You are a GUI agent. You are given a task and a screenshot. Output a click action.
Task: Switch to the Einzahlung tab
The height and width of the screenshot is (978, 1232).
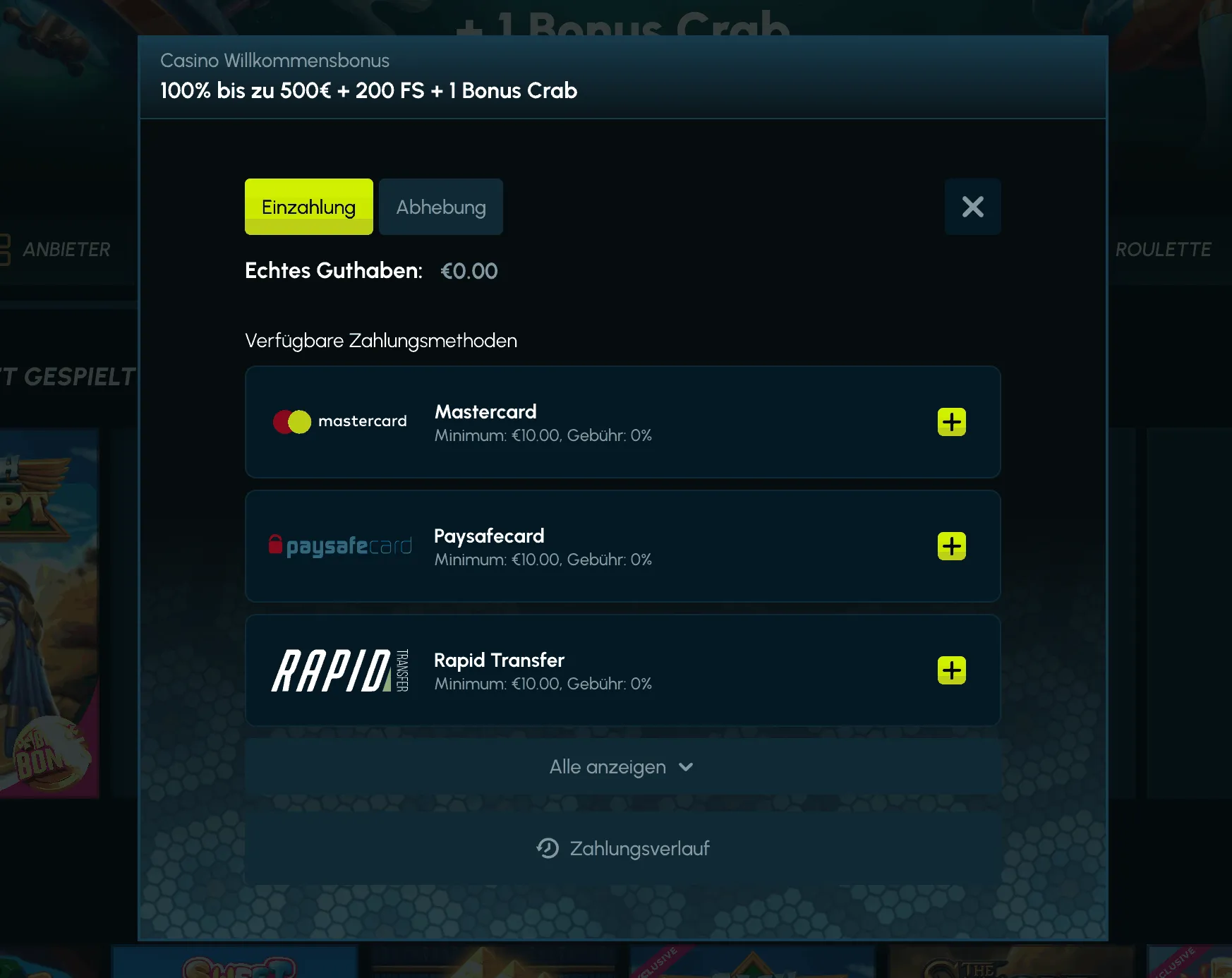(x=308, y=207)
